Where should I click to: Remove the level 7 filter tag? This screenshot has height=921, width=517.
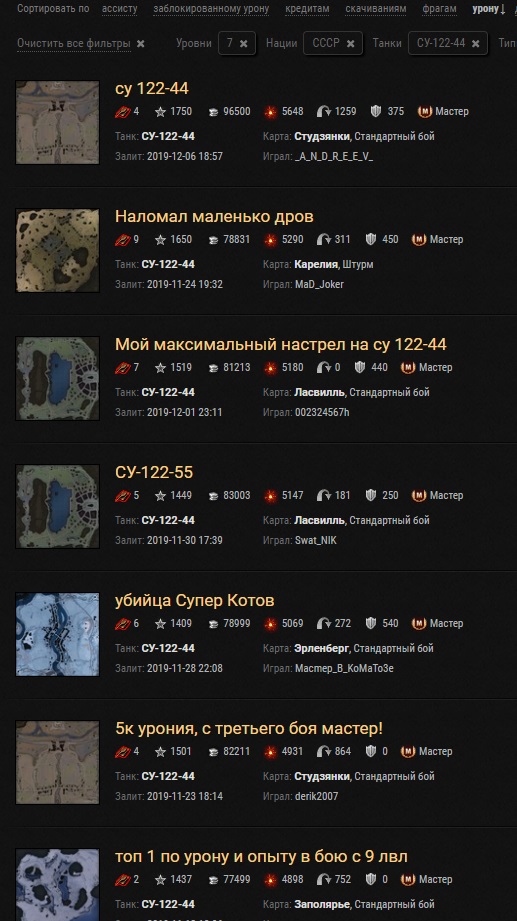tap(244, 43)
